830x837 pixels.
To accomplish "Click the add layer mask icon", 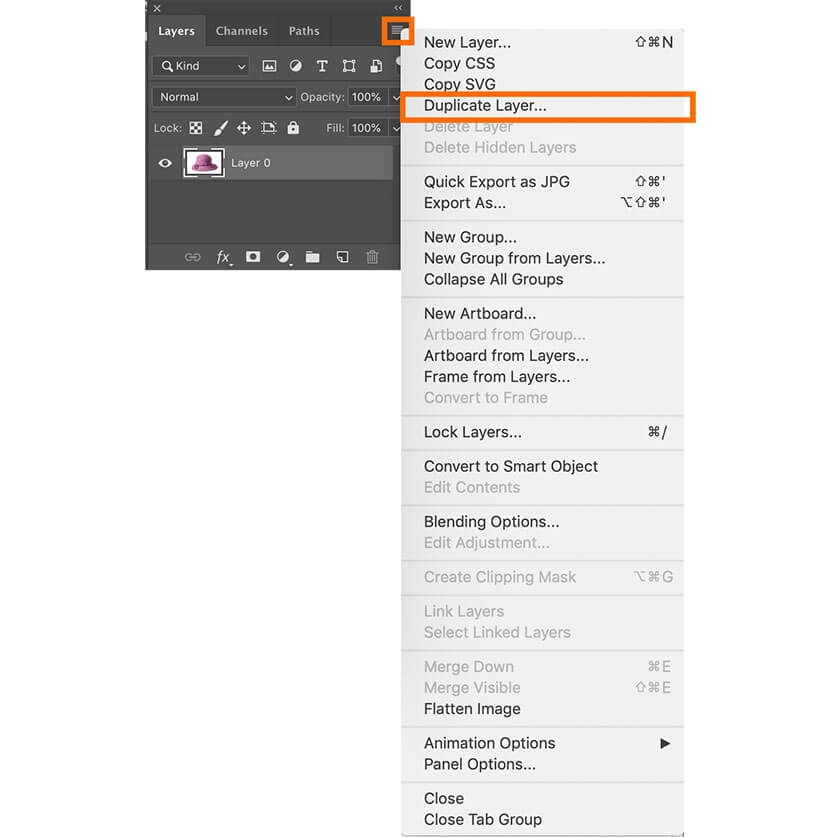I will pyautogui.click(x=253, y=257).
